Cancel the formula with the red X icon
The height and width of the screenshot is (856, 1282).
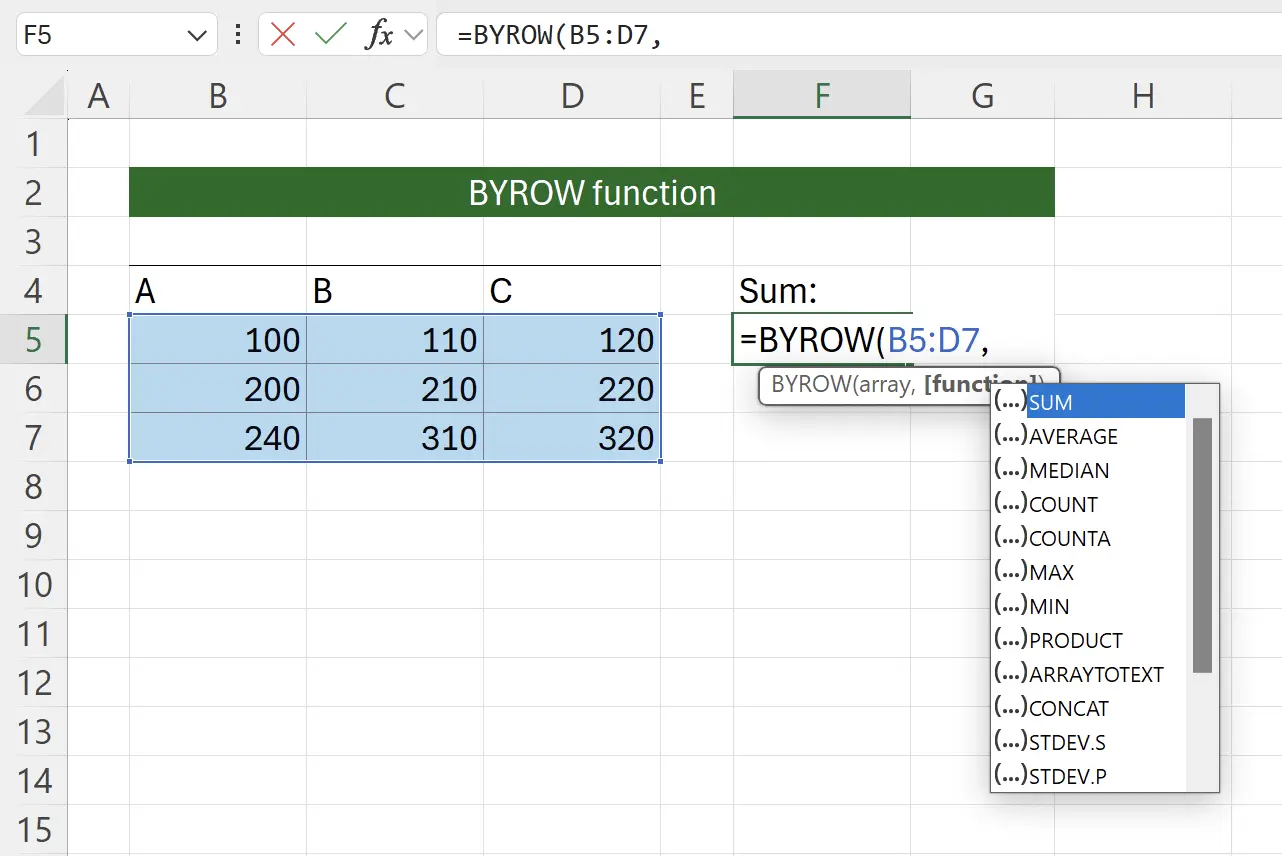(283, 33)
